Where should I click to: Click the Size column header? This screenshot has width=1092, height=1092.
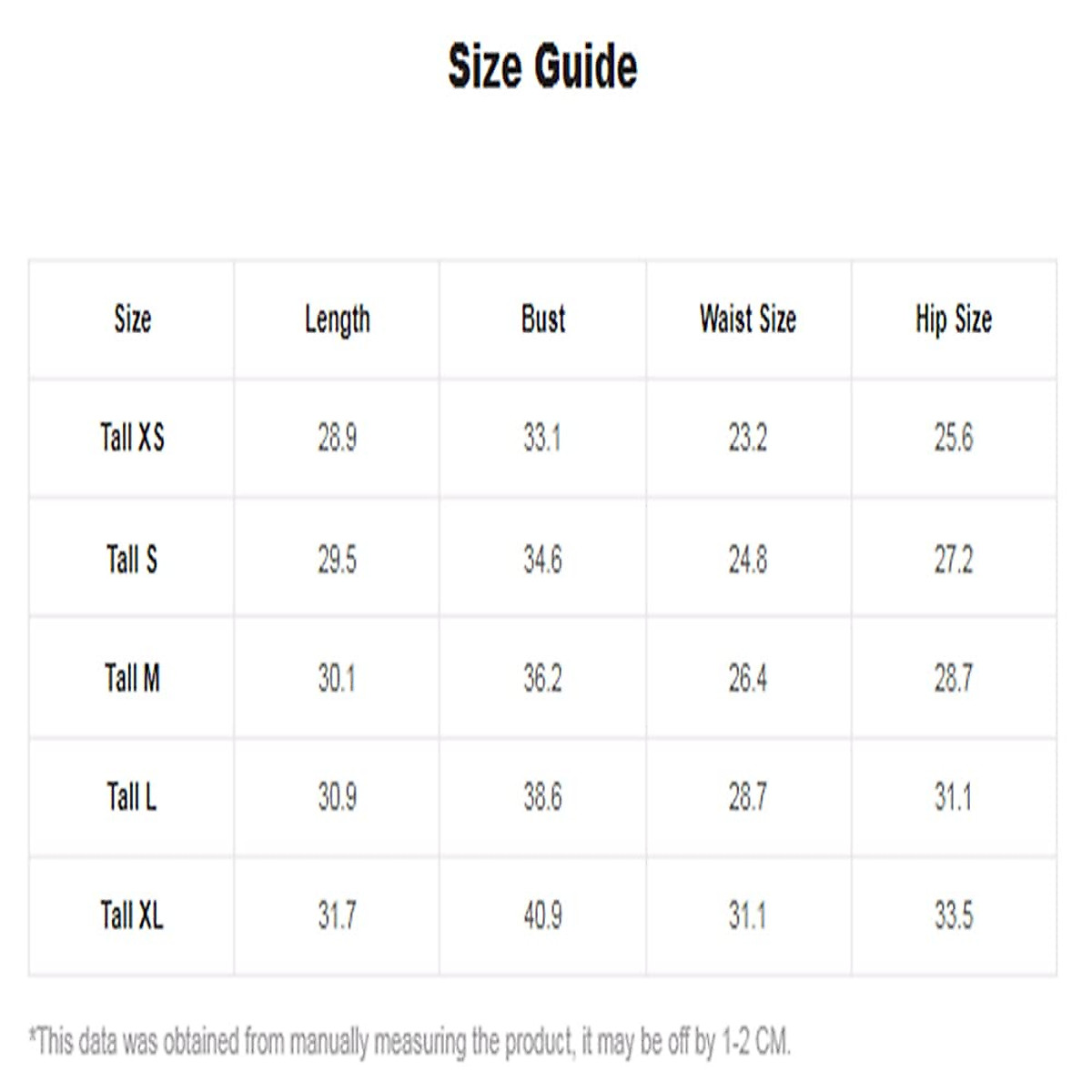click(132, 319)
